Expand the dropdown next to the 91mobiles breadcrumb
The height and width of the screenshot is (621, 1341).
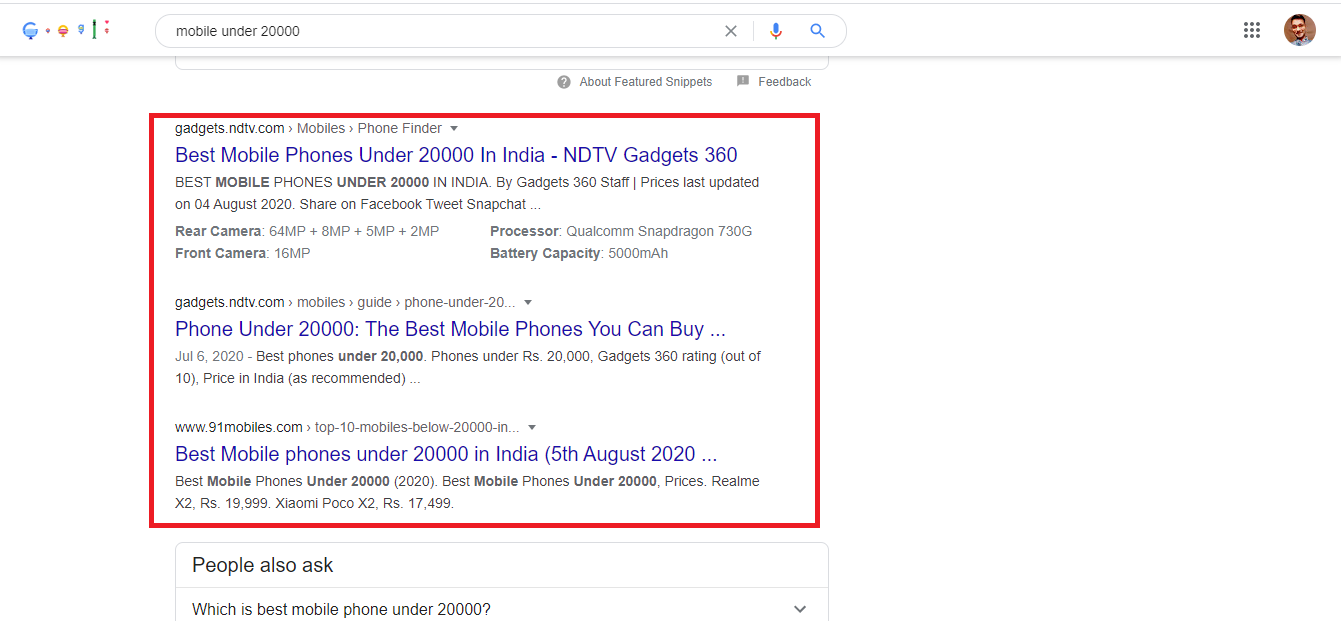[532, 427]
